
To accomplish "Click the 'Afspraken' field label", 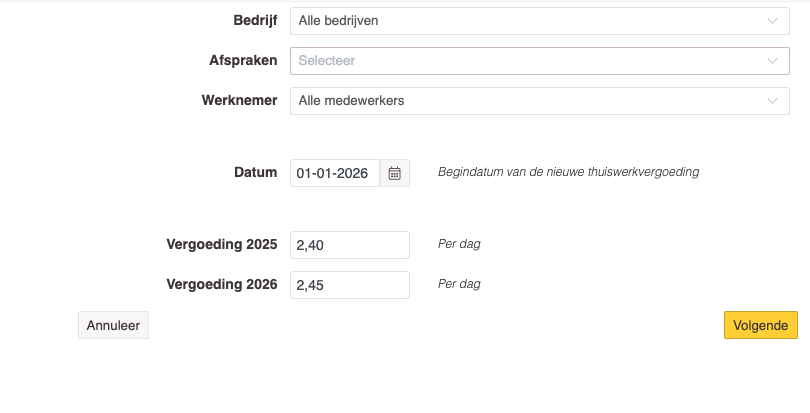I will 236,61.
